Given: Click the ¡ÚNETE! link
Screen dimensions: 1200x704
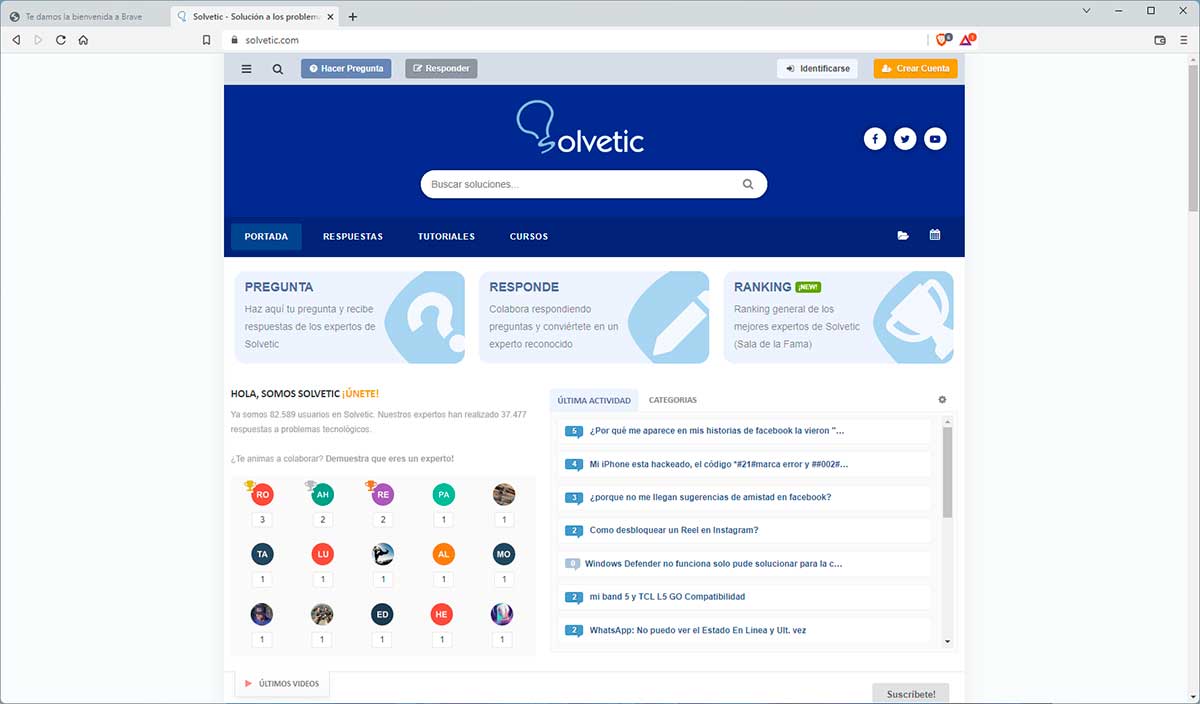Looking at the screenshot, I should [360, 394].
